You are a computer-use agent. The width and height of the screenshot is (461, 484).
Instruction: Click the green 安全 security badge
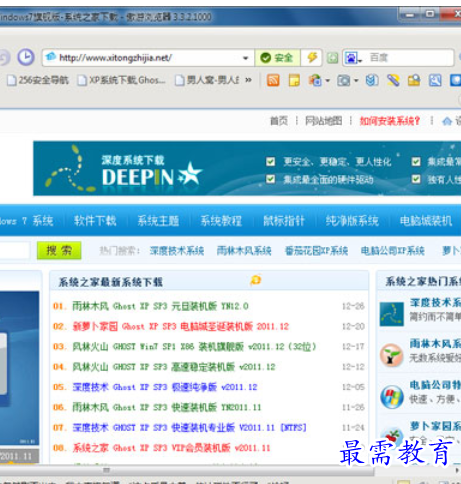coord(277,58)
